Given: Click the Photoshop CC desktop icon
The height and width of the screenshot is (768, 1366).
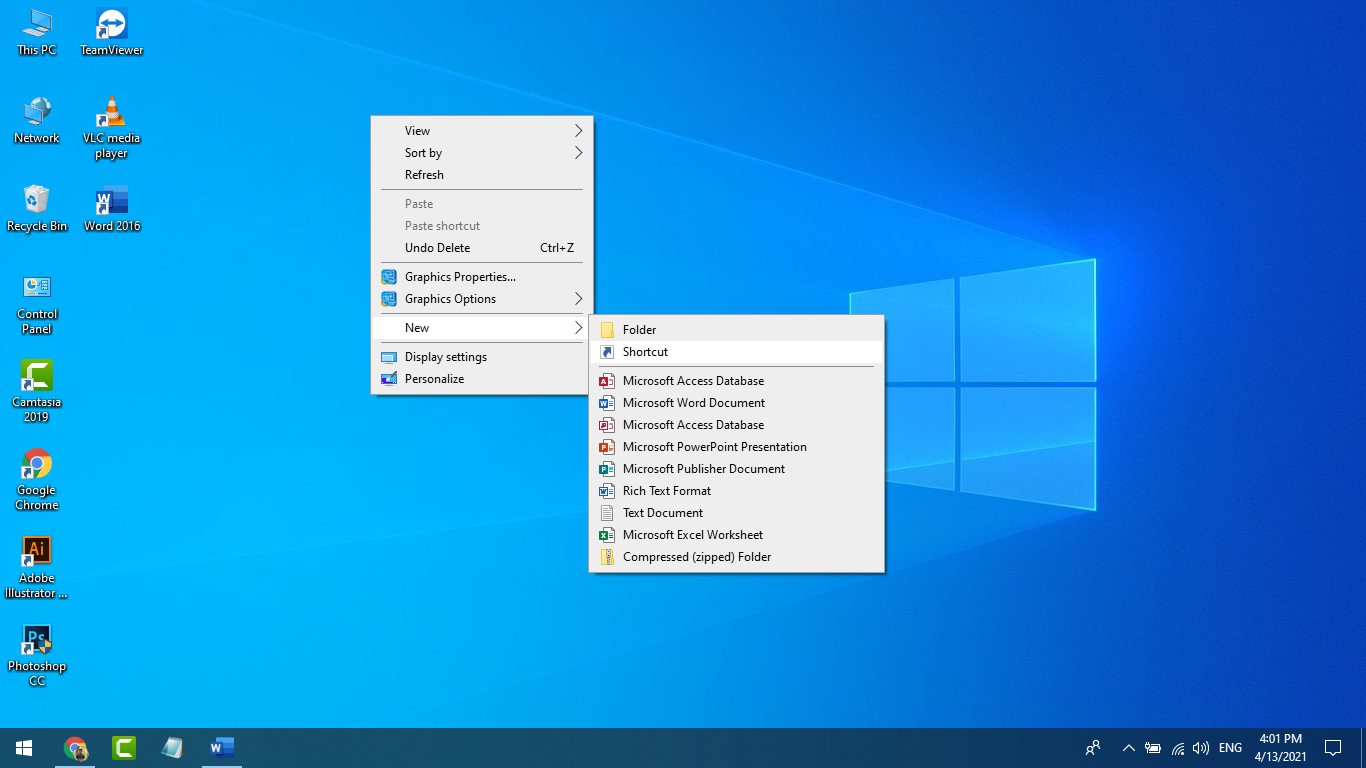Looking at the screenshot, I should click(37, 654).
